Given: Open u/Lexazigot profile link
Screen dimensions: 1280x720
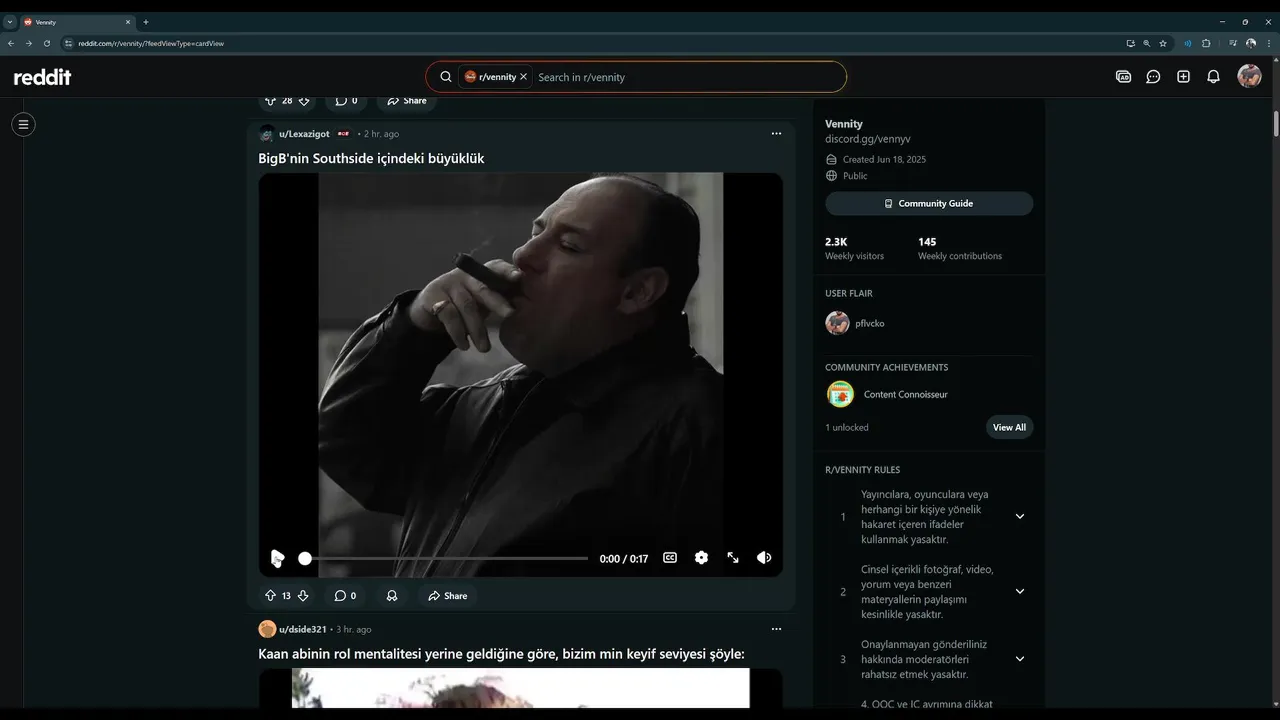Looking at the screenshot, I should coord(304,134).
